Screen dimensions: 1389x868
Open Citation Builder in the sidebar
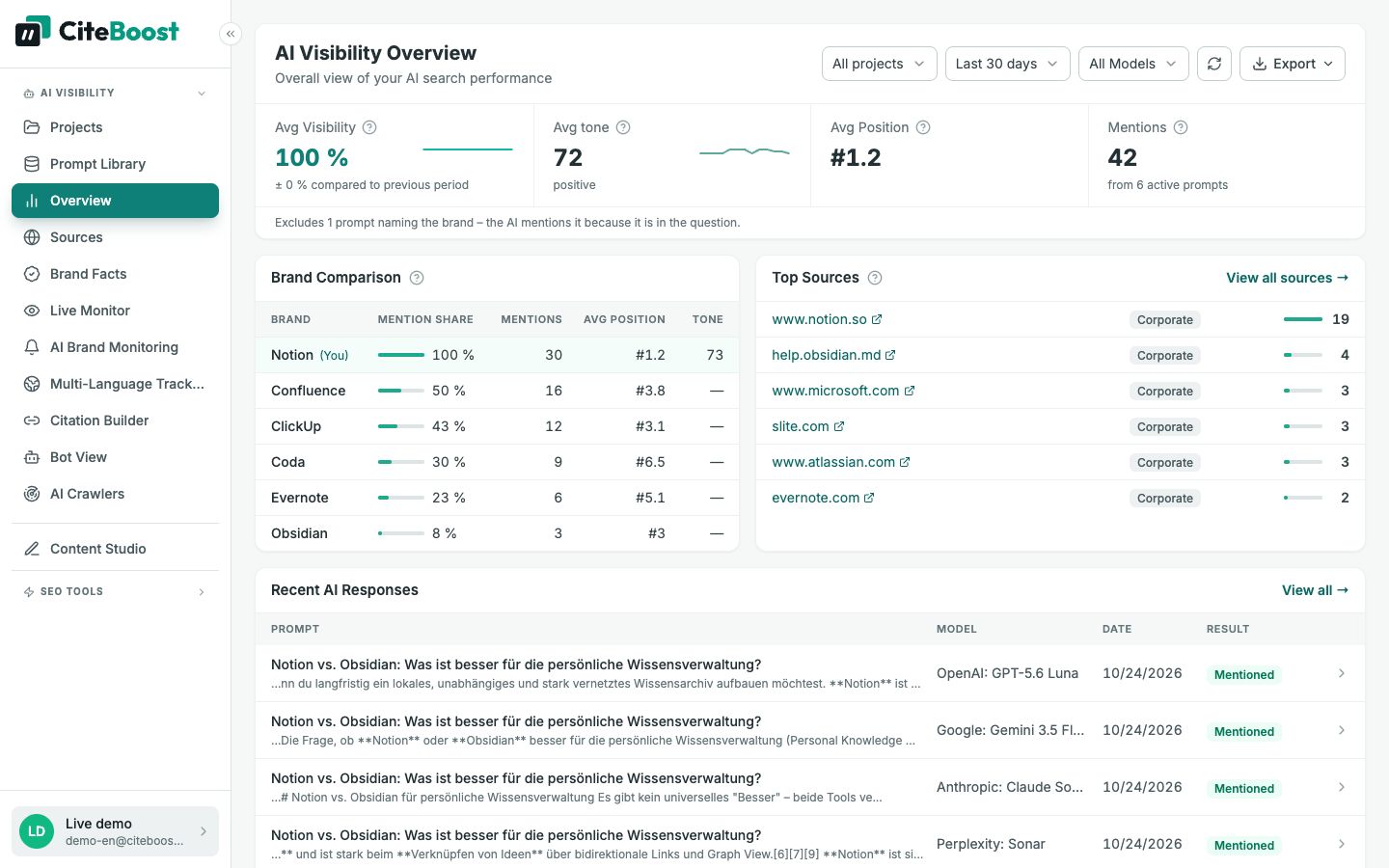click(115, 420)
